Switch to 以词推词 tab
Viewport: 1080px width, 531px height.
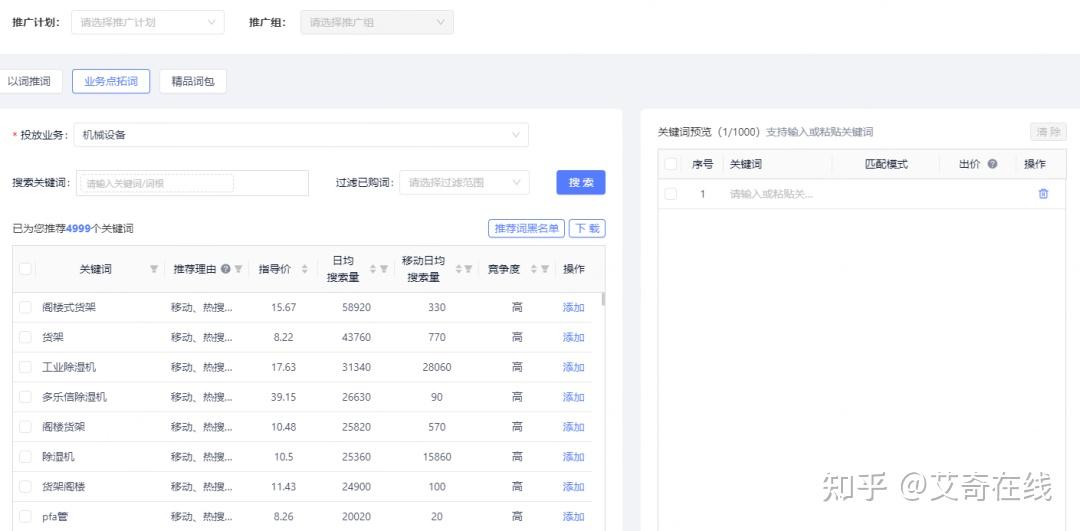29,81
